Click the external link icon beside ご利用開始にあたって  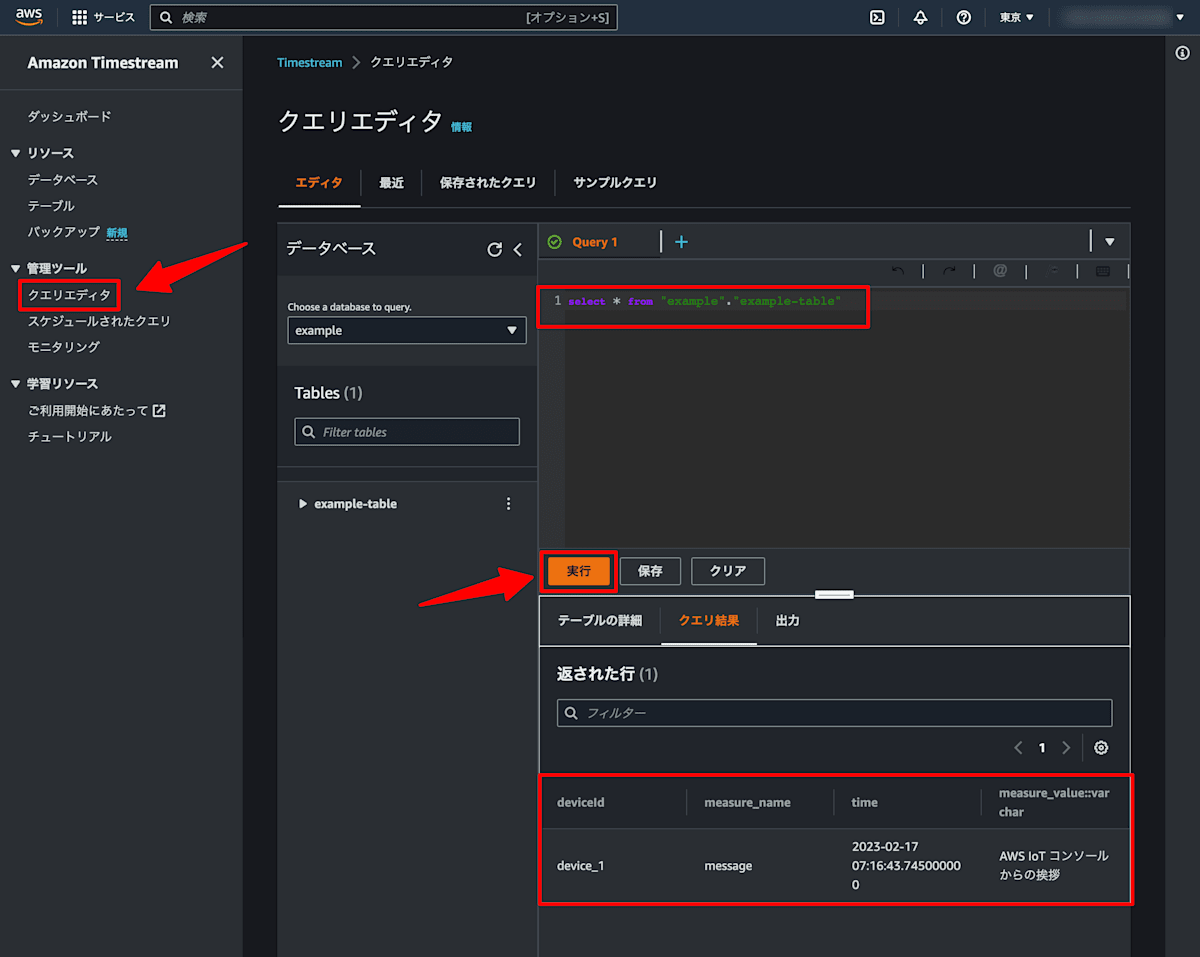[159, 411]
